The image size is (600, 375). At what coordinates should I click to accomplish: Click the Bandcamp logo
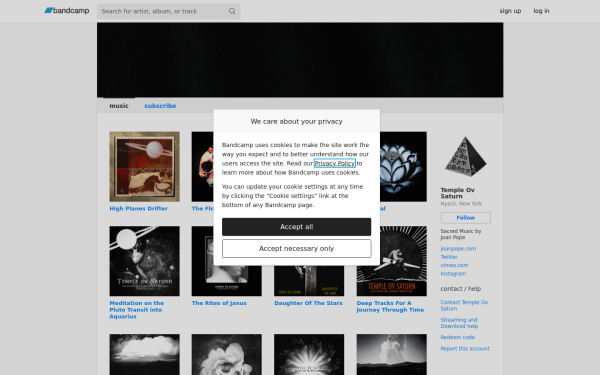[67, 11]
